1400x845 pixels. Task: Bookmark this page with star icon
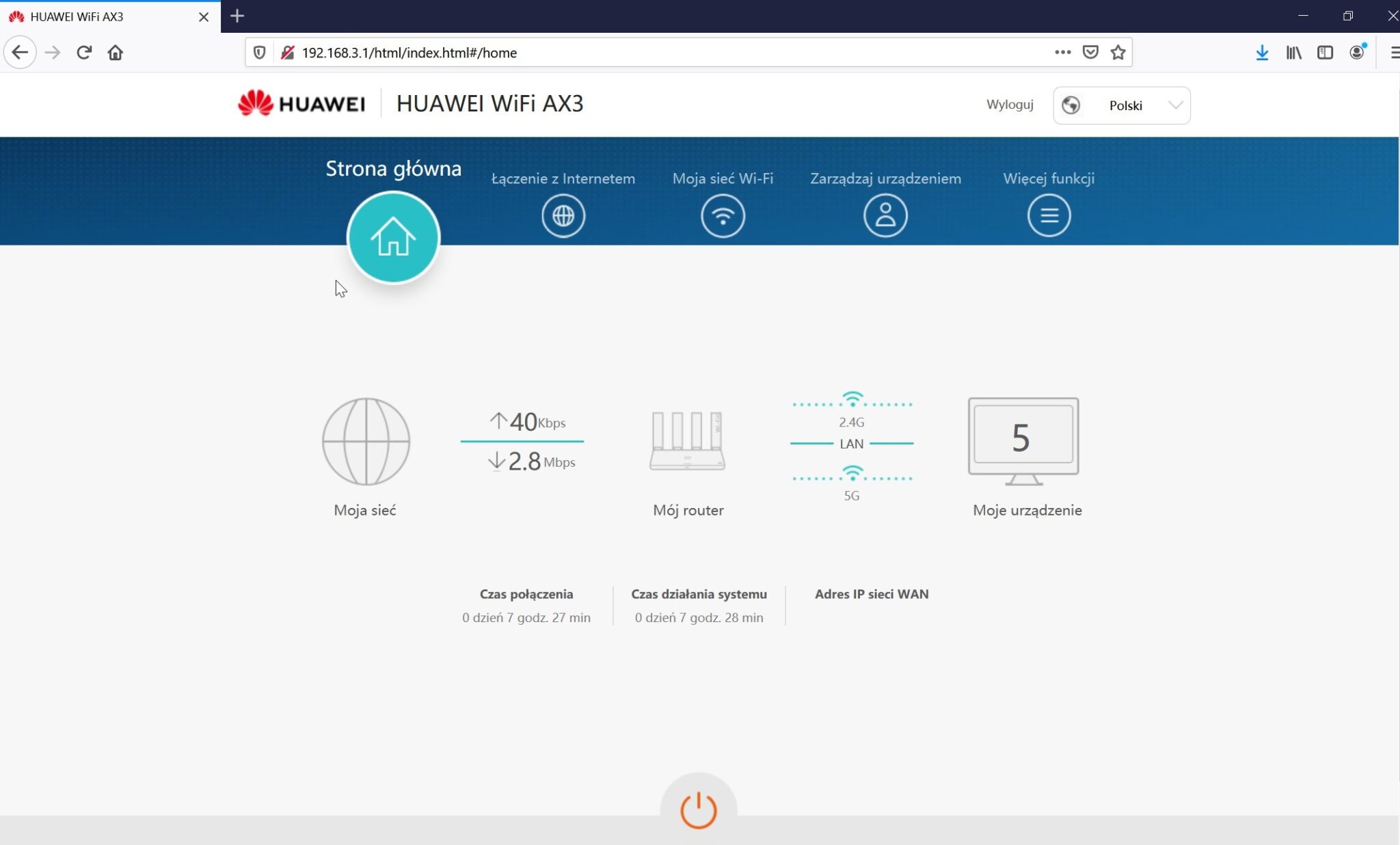[1118, 53]
